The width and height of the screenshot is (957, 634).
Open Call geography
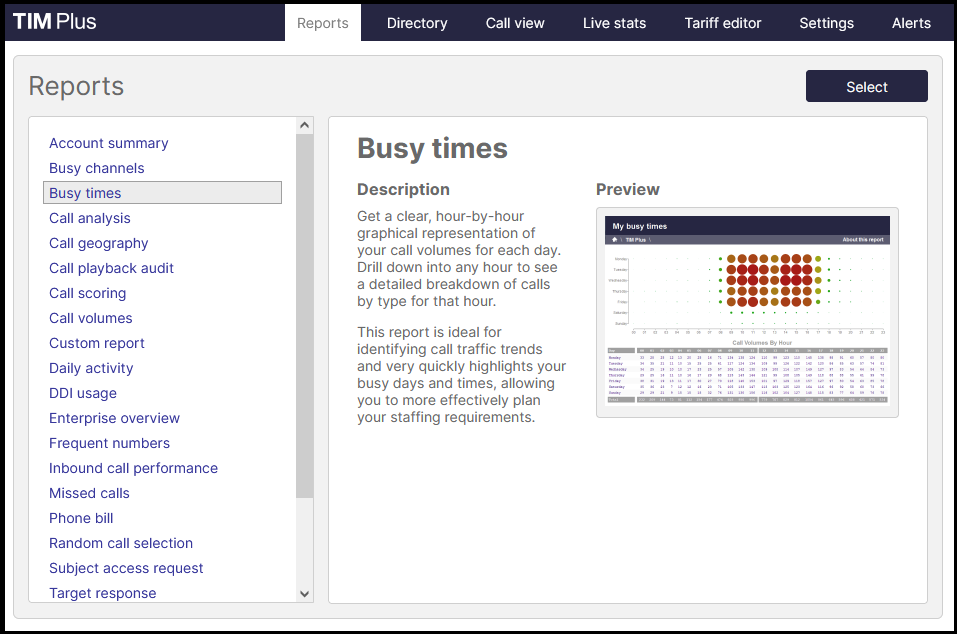point(98,243)
